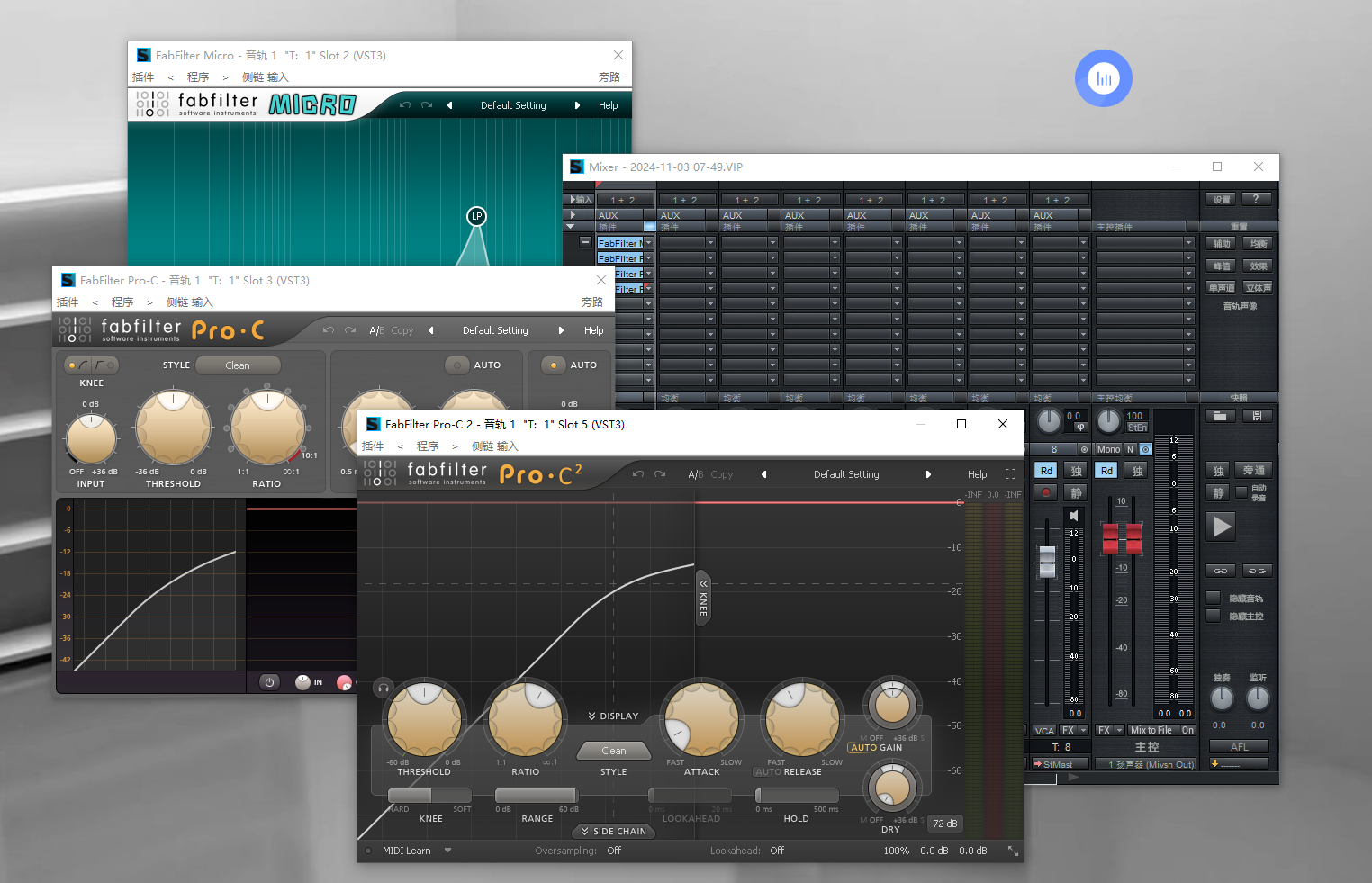Expand the 输入 row triangle in Mixer
This screenshot has width=1372, height=883.
[x=573, y=200]
